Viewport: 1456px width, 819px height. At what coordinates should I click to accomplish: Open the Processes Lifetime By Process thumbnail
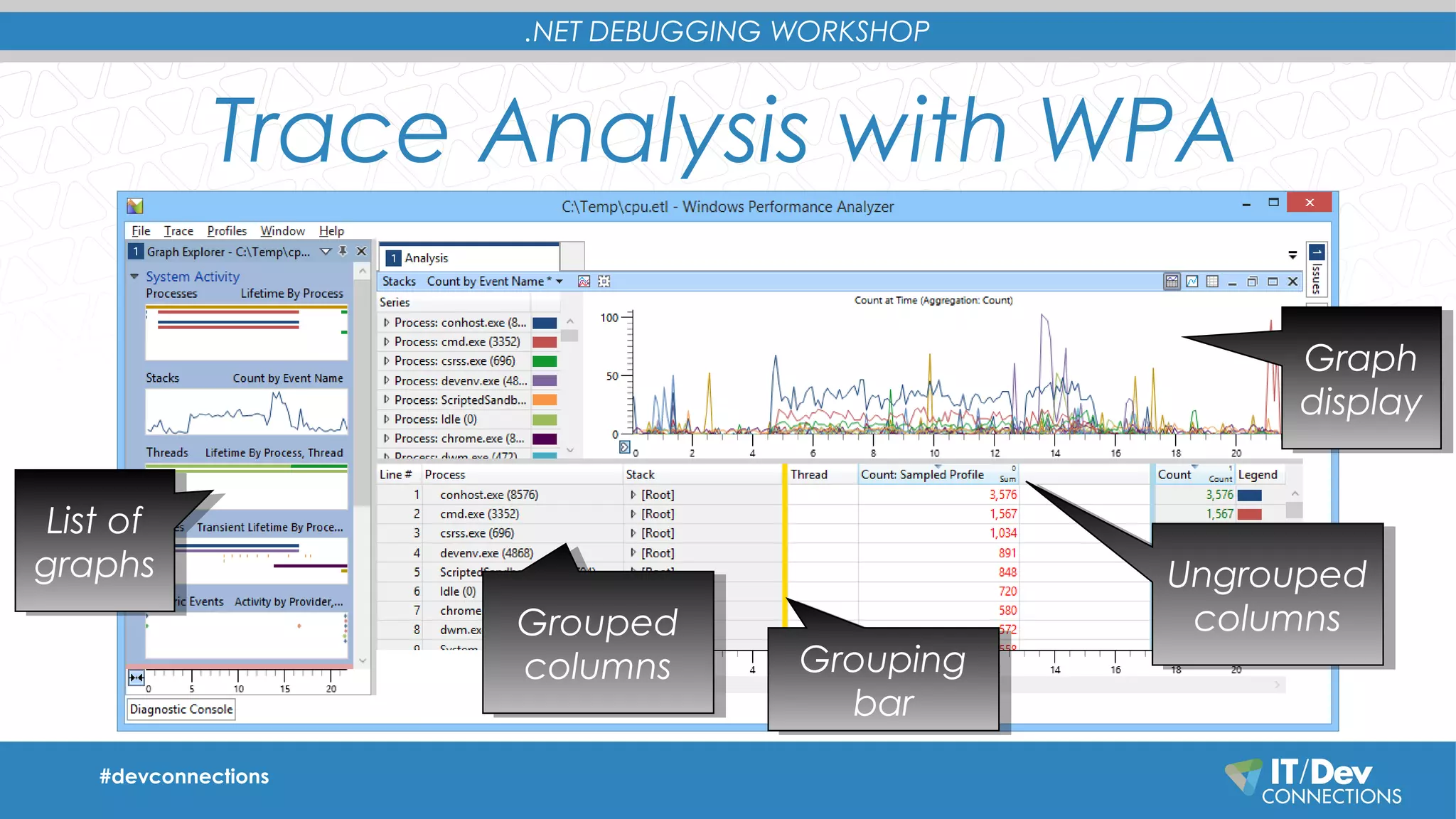click(247, 333)
